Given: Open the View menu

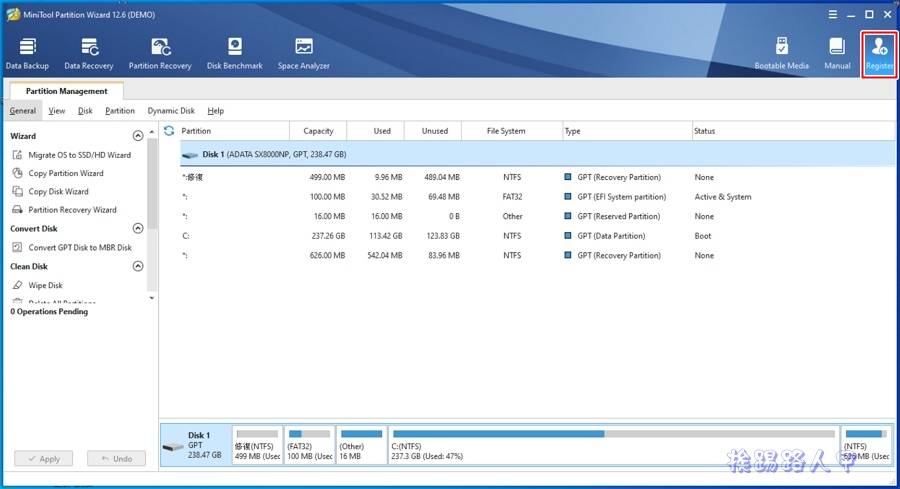Looking at the screenshot, I should point(56,111).
